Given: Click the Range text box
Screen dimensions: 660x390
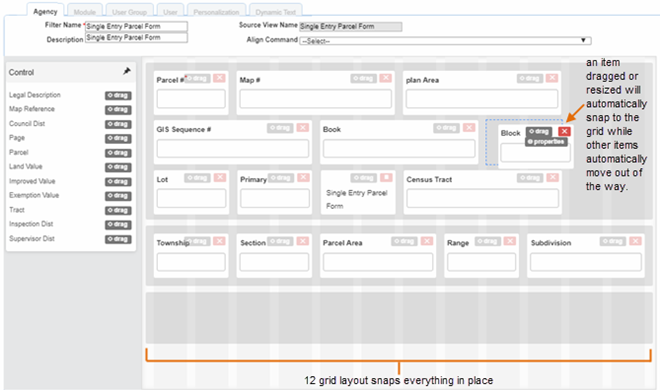Looking at the screenshot, I should coord(482,262).
